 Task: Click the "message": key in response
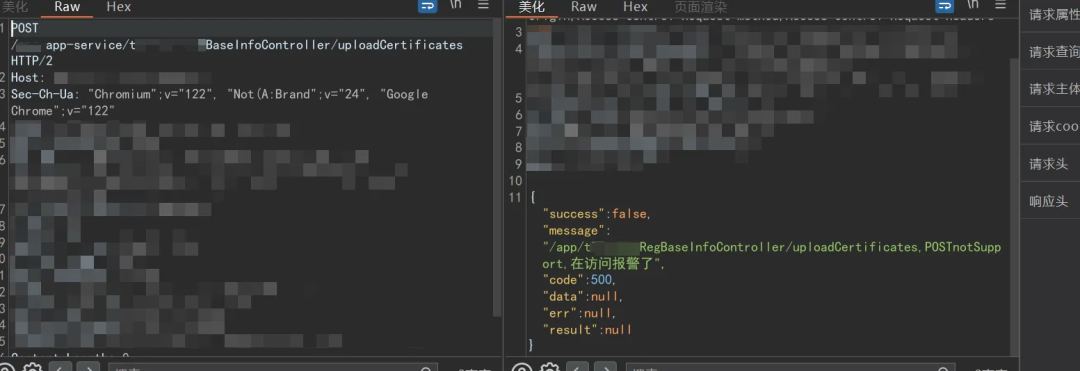[x=577, y=231]
